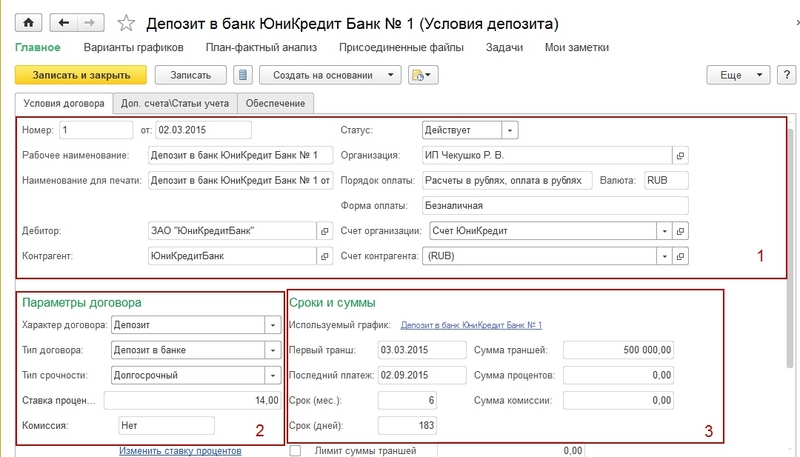
Task: Click the Изменить ставку процентов link
Action: (x=180, y=451)
